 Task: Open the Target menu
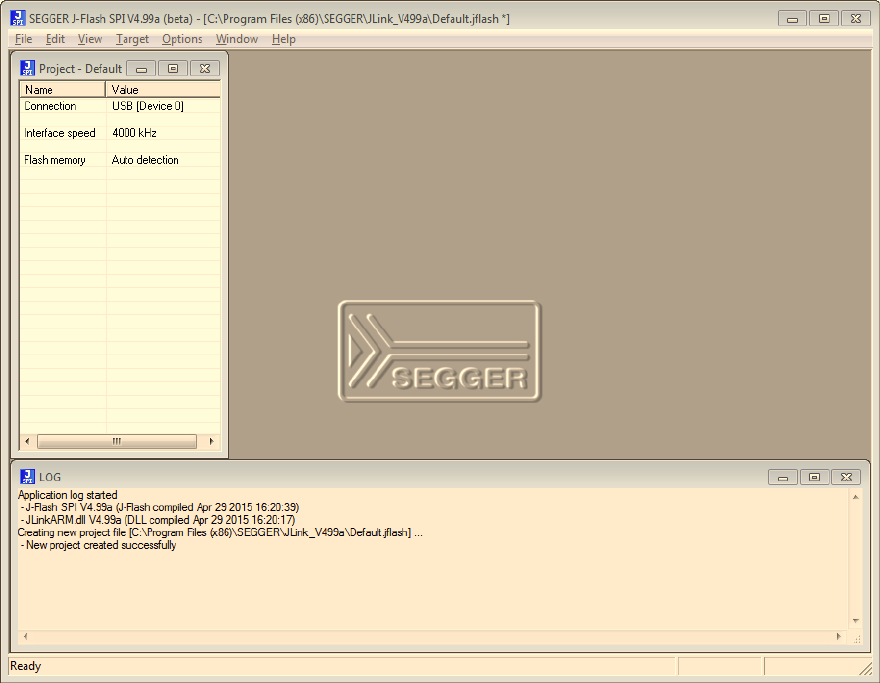[x=132, y=39]
